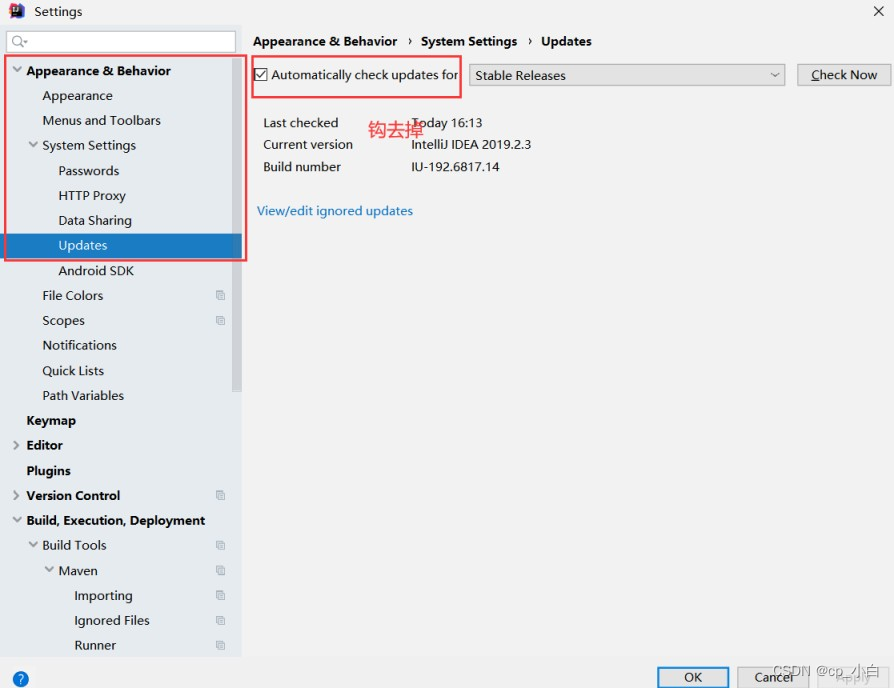Image resolution: width=894 pixels, height=688 pixels.
Task: Open Quick Lists settings
Action: point(73,371)
